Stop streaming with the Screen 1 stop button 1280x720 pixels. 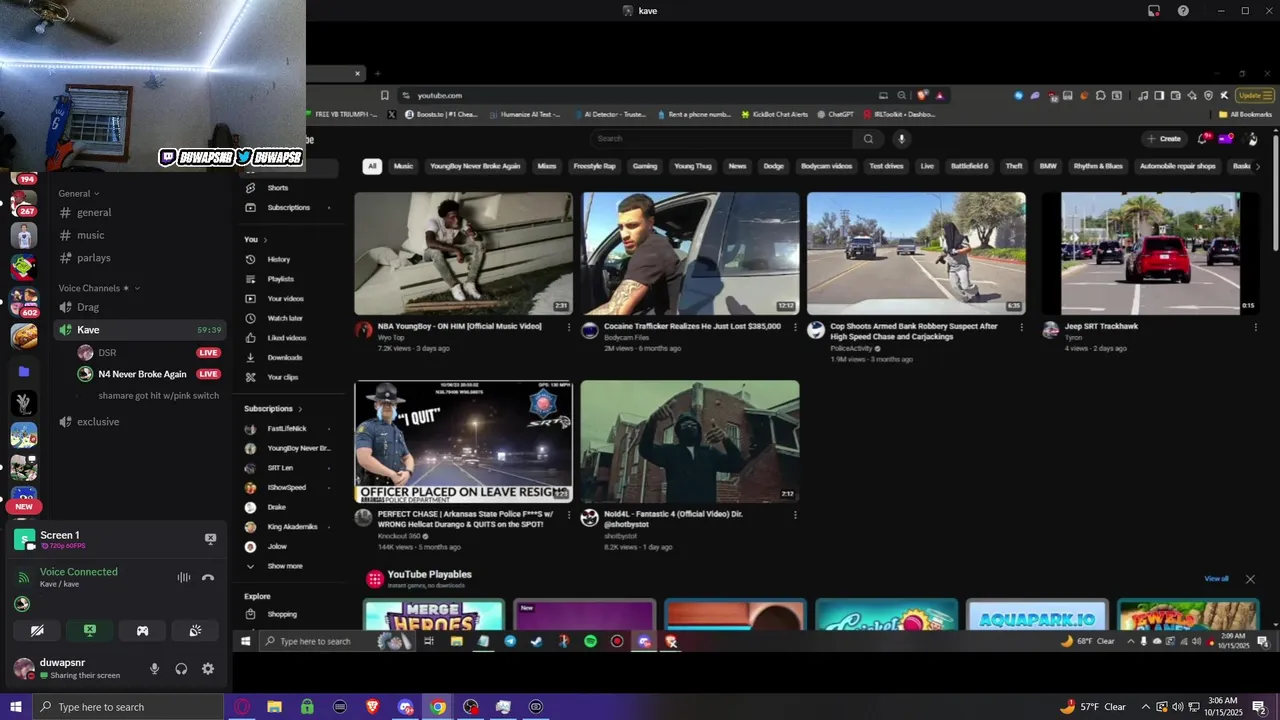point(210,538)
